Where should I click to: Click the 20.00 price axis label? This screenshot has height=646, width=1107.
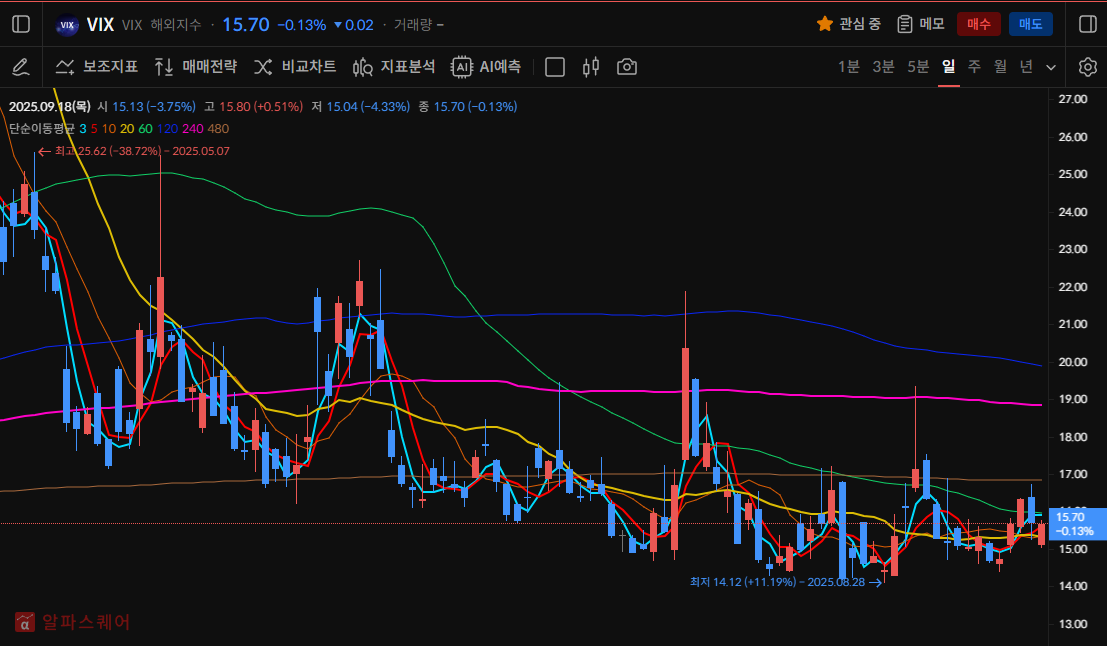[1073, 361]
